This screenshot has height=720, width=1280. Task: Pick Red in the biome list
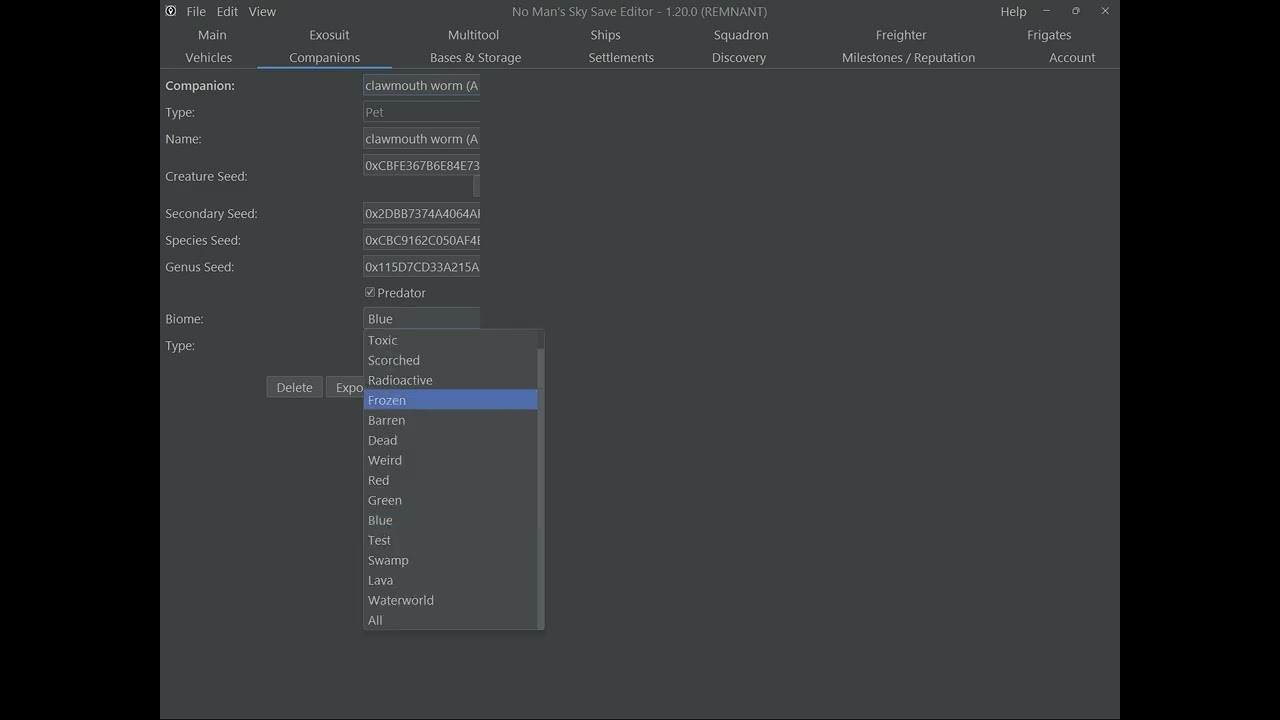tap(451, 480)
